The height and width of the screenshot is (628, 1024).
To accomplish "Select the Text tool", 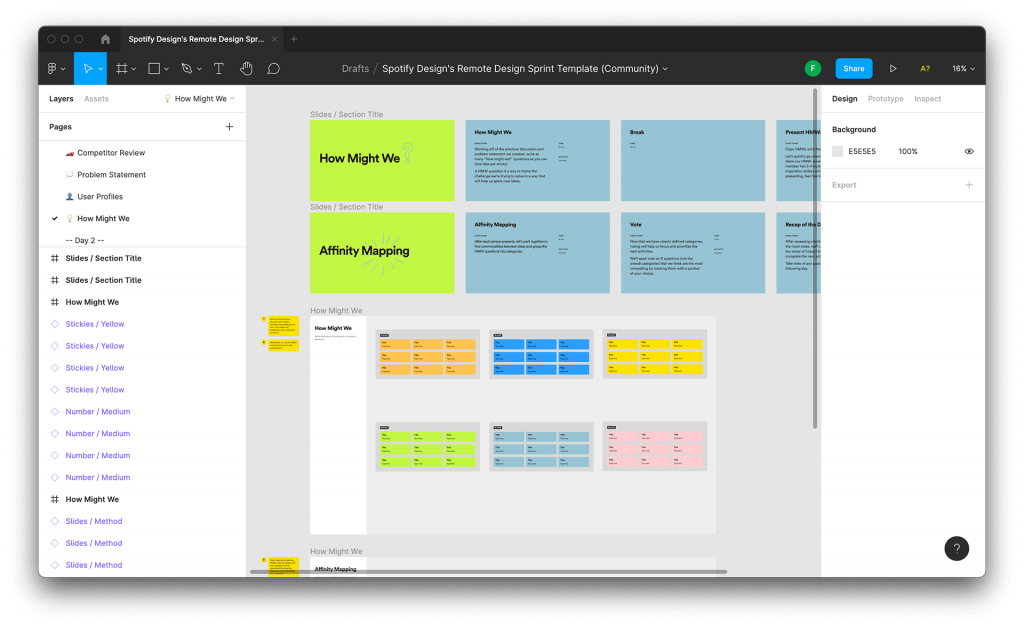I will [219, 69].
